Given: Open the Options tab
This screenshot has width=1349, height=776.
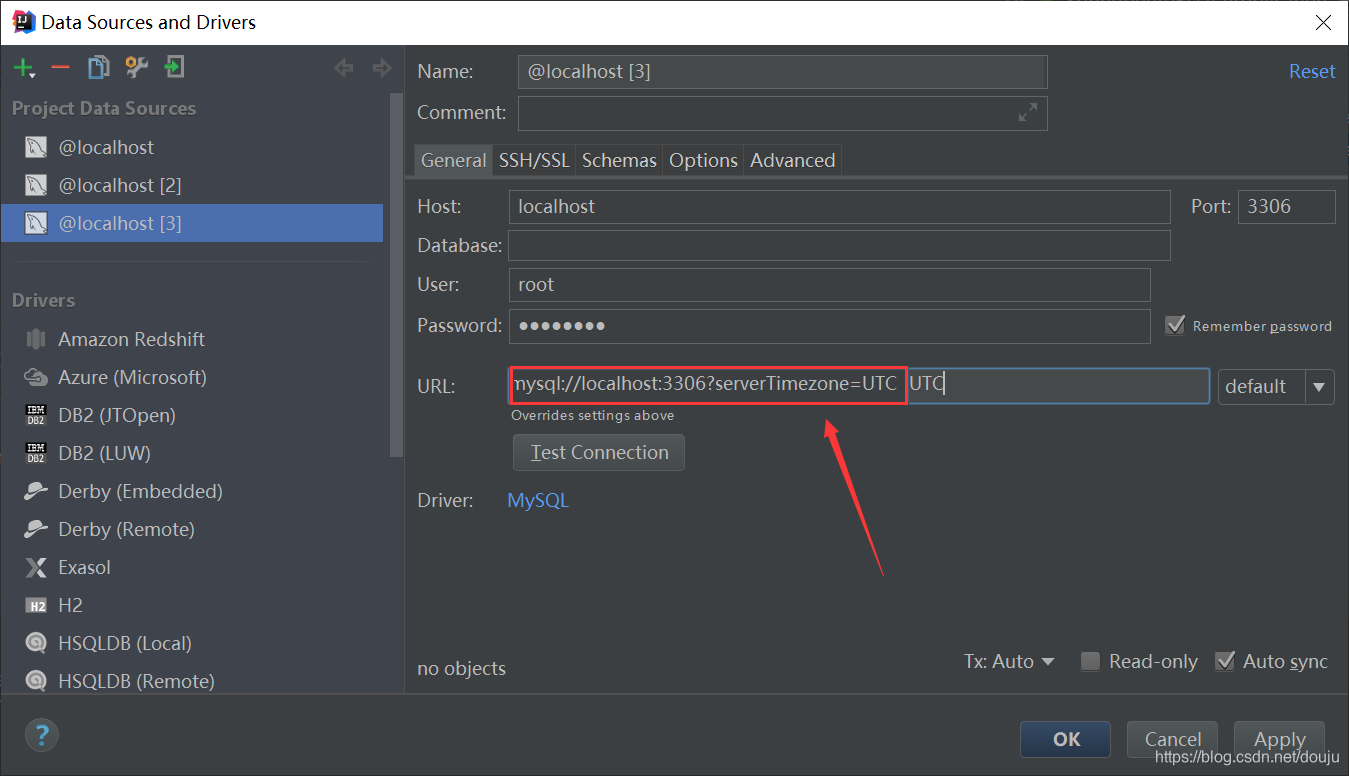Looking at the screenshot, I should coord(703,160).
